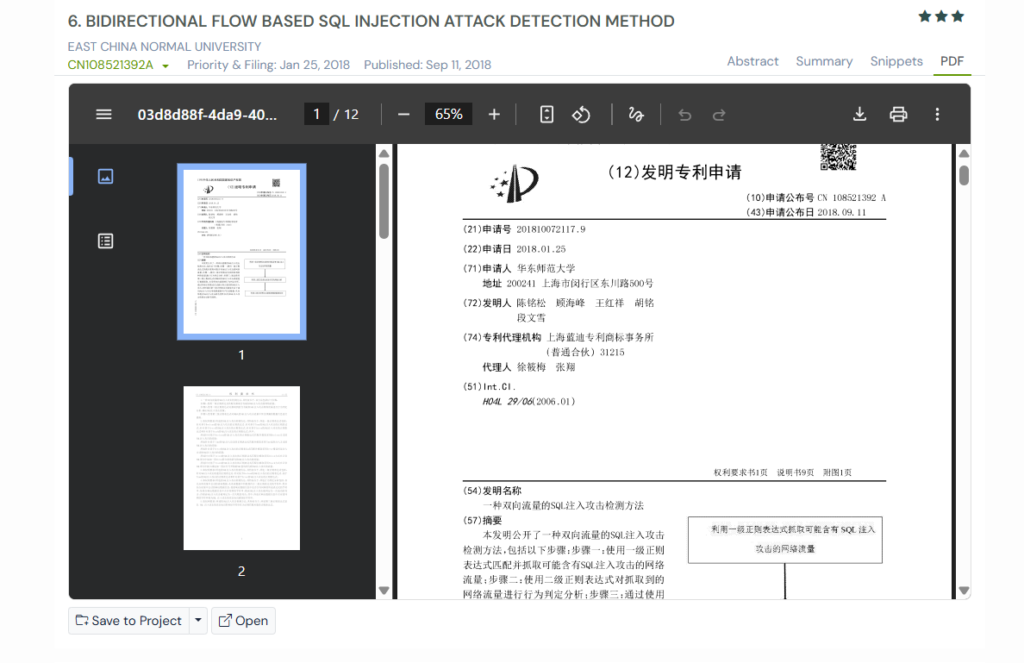Screen dimensions: 1024x663
Task: Download the patent PDF
Action: 859,114
